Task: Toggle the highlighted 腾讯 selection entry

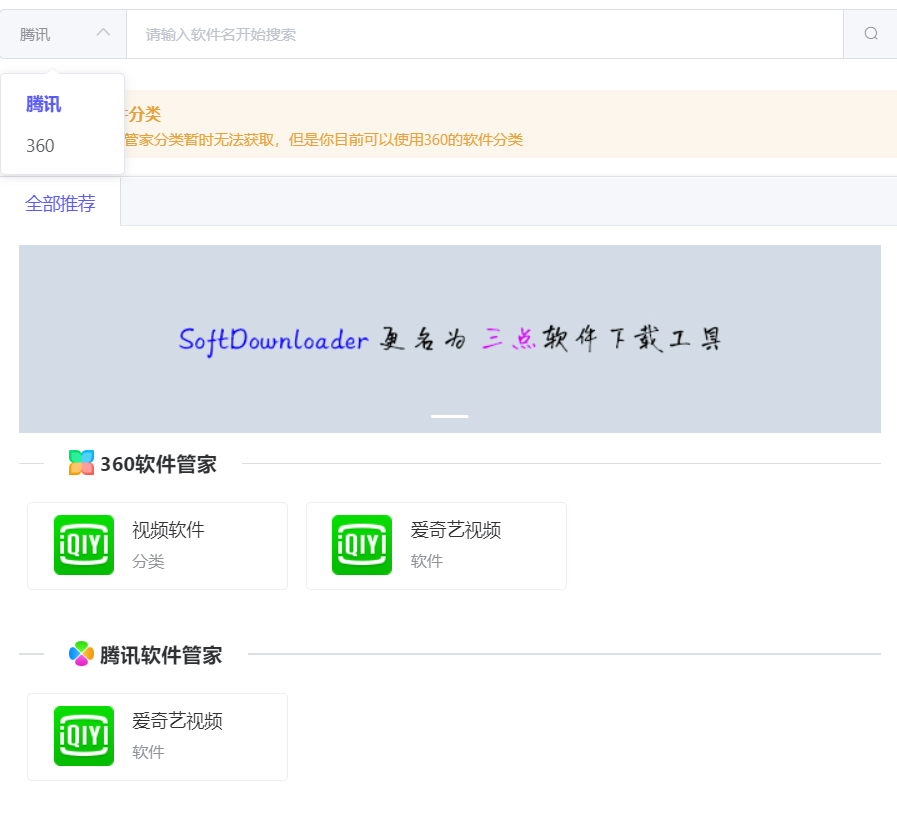Action: (43, 104)
